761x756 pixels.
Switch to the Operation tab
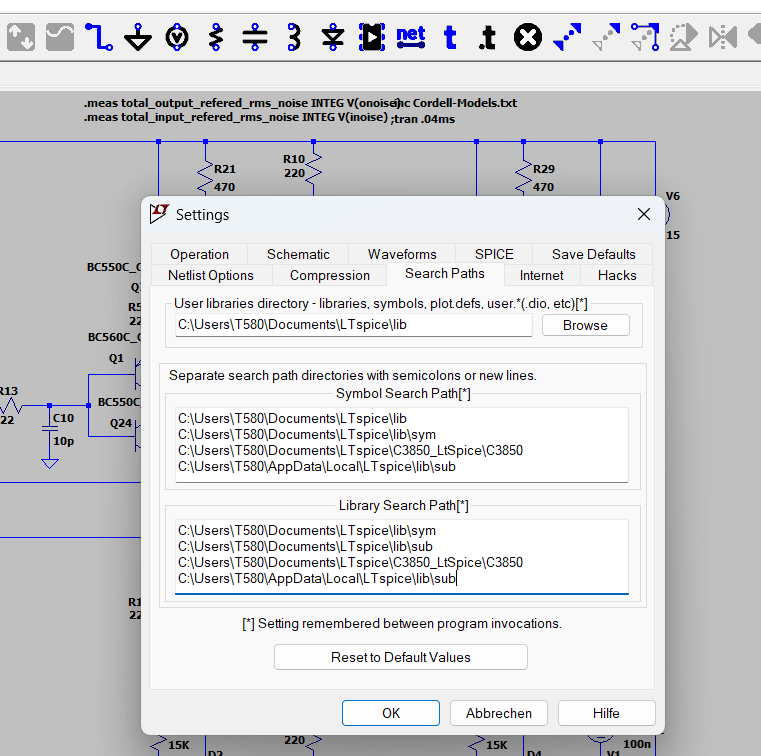[199, 254]
